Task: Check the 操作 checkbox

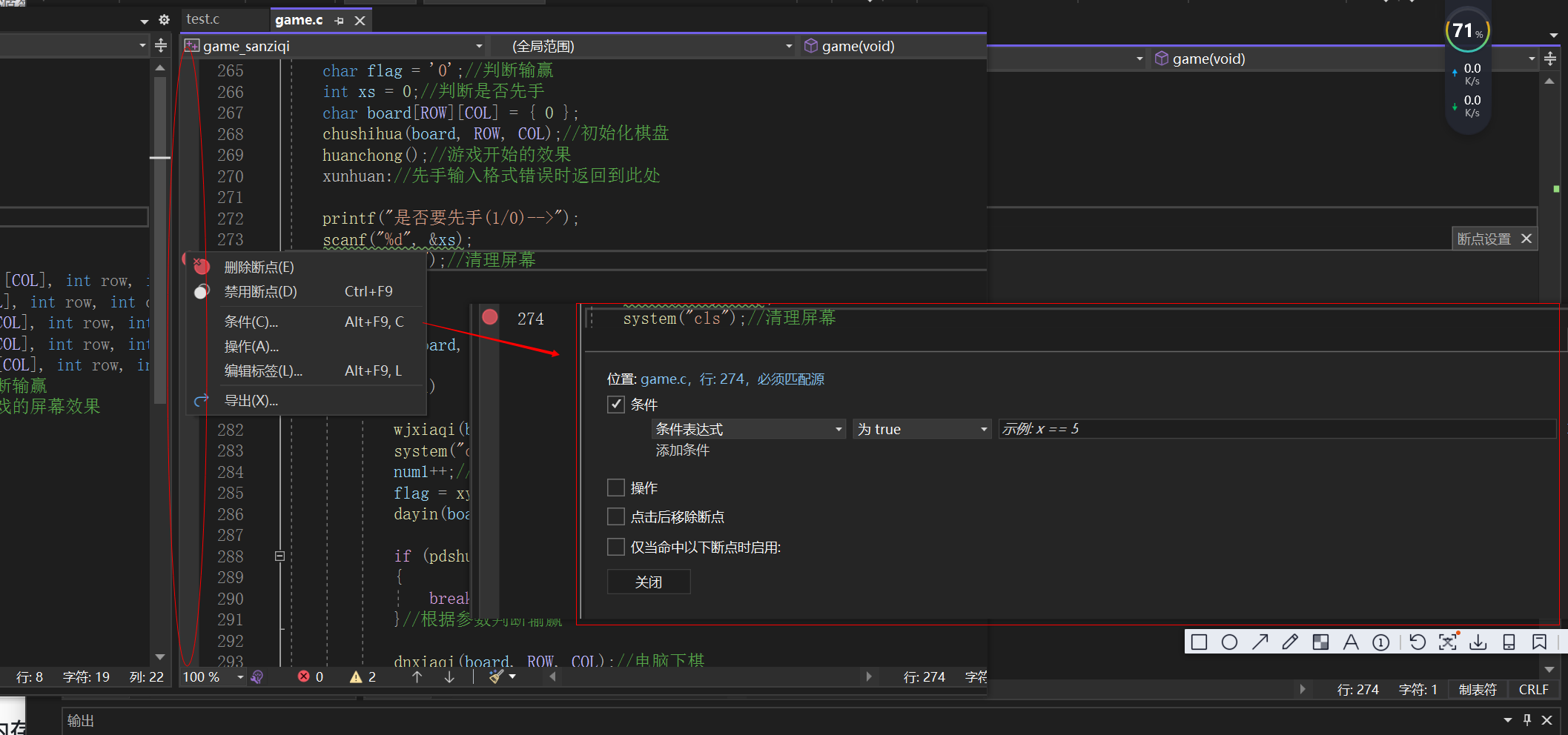Action: click(x=616, y=488)
